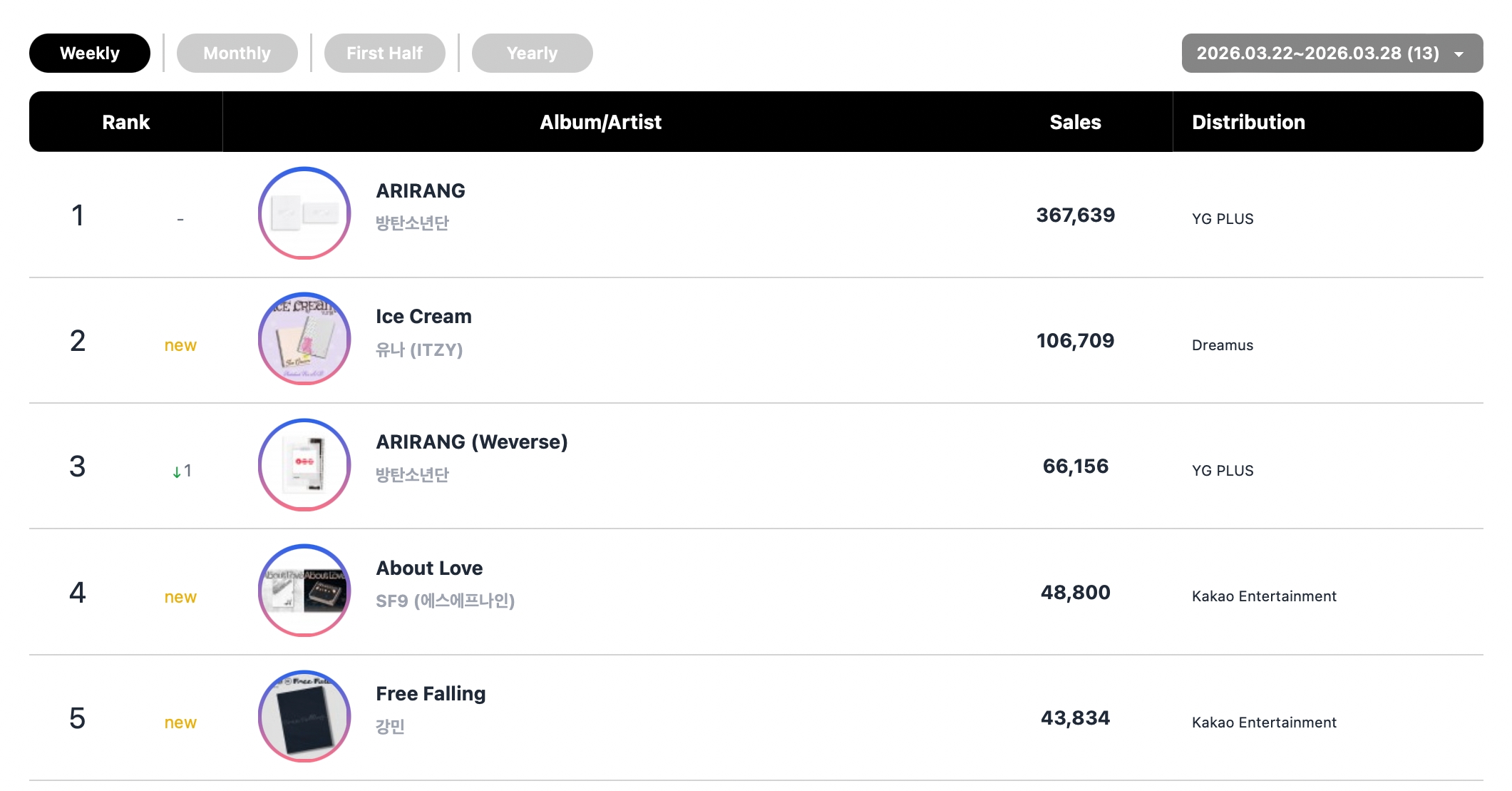Open ARIRANG (Weverse) album cover thumbnail
1512x791 pixels.
click(304, 465)
